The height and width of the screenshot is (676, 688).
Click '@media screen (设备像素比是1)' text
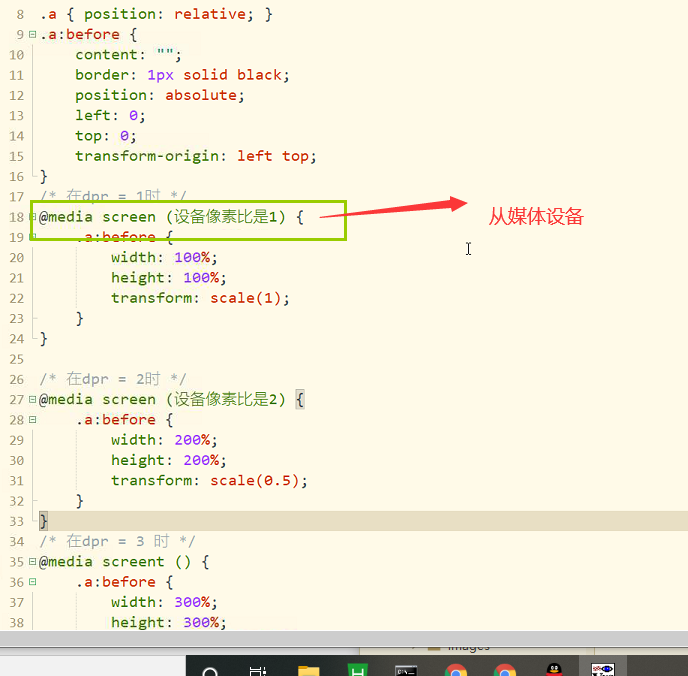click(163, 217)
